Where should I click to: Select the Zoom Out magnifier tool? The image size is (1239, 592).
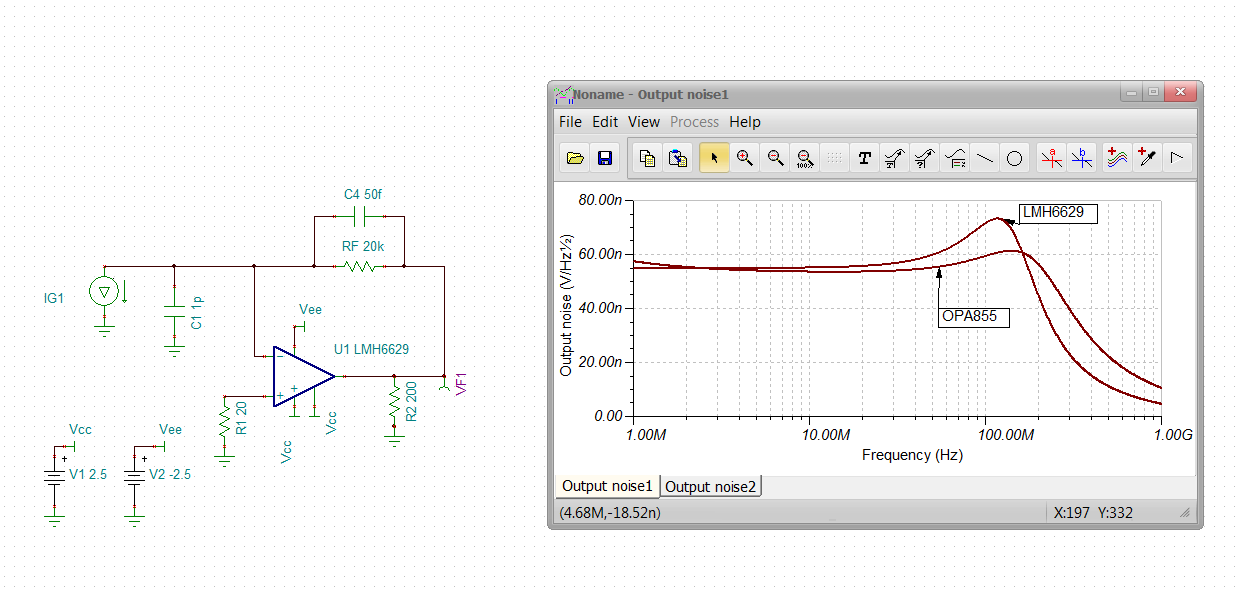click(x=775, y=158)
